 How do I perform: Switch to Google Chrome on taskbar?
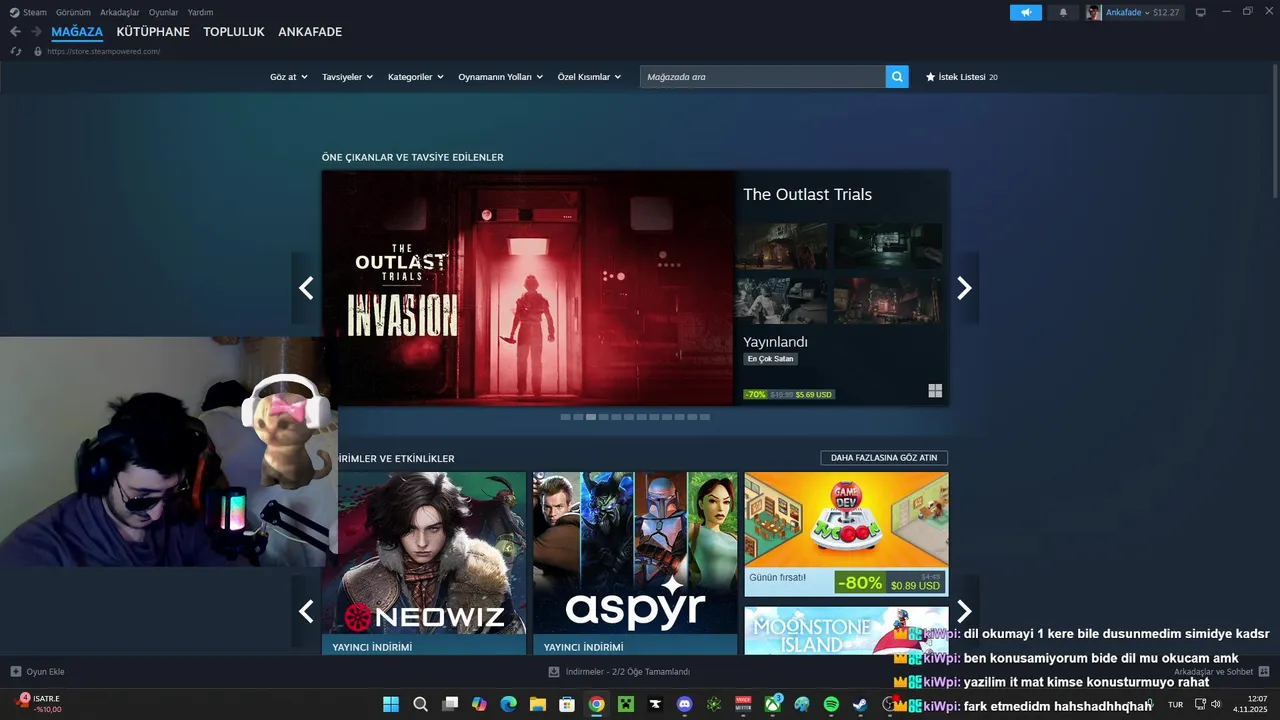tap(596, 704)
